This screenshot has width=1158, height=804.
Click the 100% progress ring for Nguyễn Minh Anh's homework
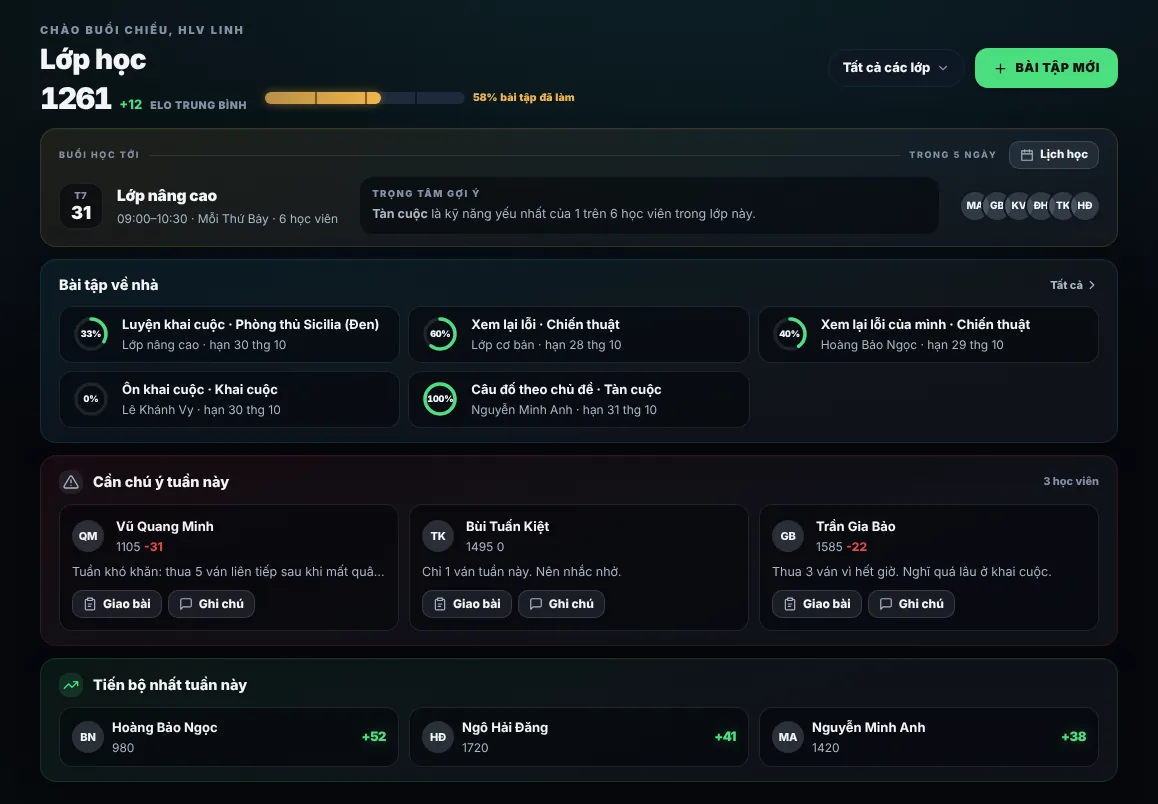(440, 399)
